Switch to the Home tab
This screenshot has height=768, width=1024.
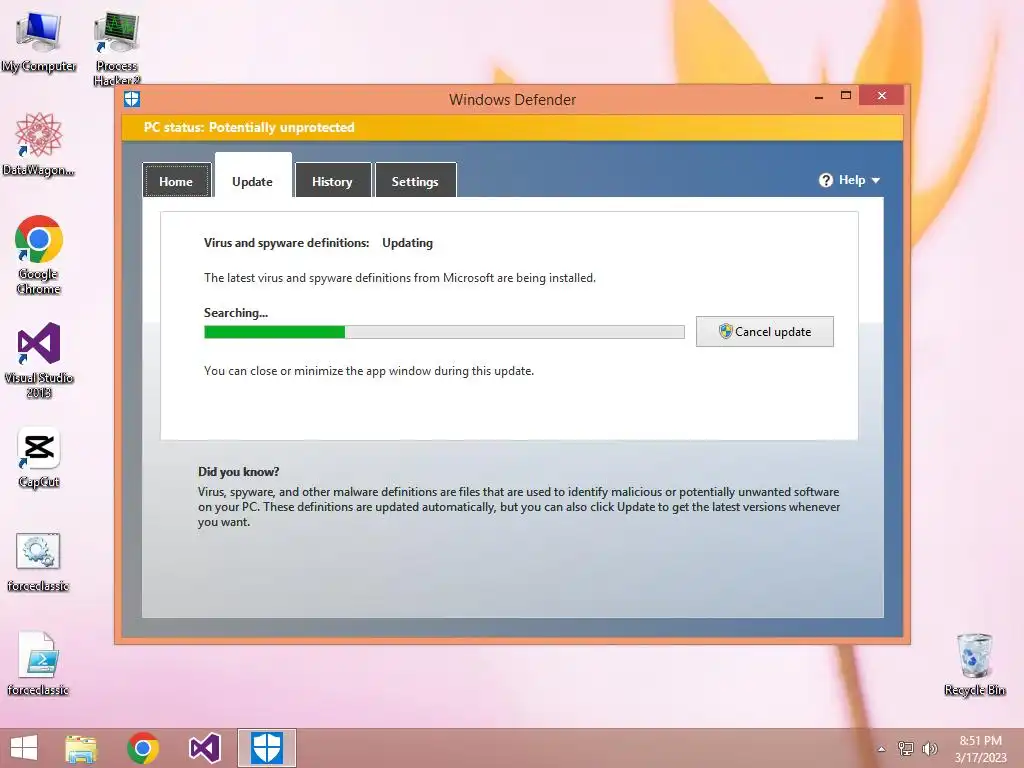click(x=176, y=180)
